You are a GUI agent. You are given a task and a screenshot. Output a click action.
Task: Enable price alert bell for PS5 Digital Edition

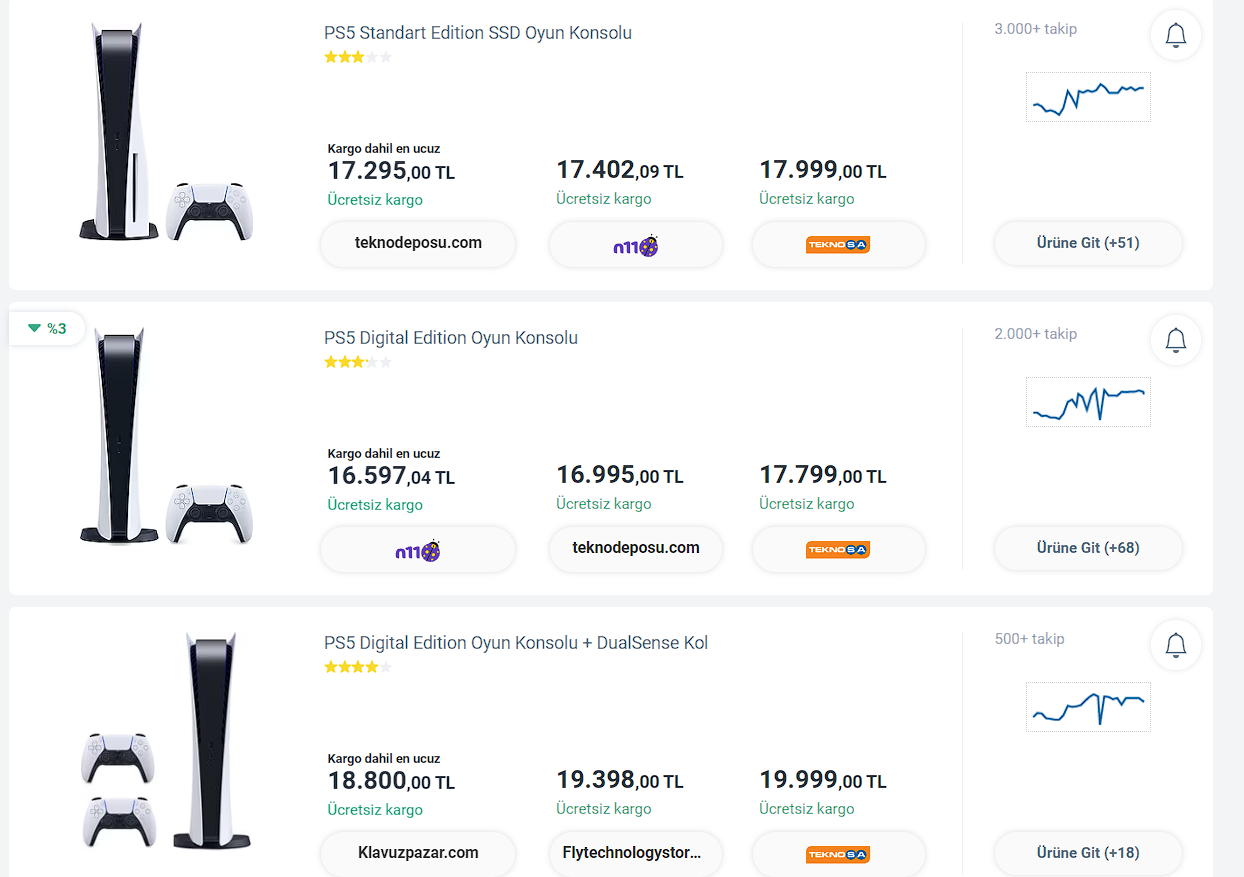pos(1176,341)
